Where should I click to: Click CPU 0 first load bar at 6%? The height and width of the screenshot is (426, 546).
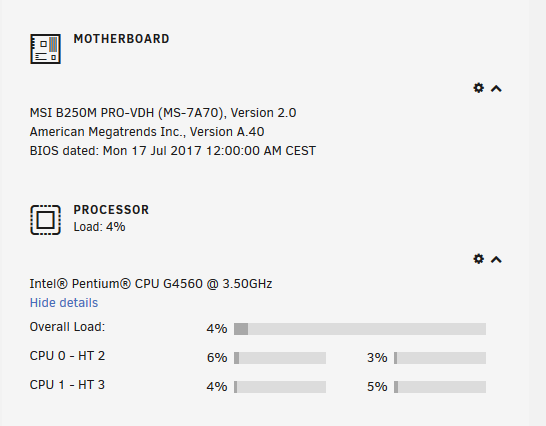280,358
